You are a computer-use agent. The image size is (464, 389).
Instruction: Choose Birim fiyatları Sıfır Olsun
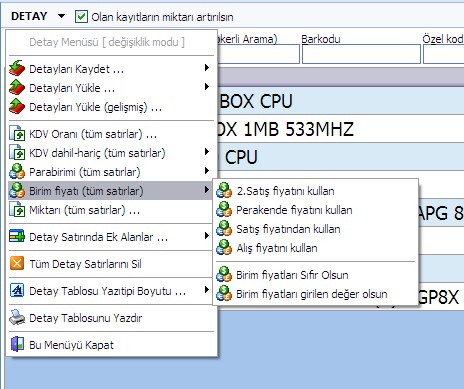click(315, 275)
